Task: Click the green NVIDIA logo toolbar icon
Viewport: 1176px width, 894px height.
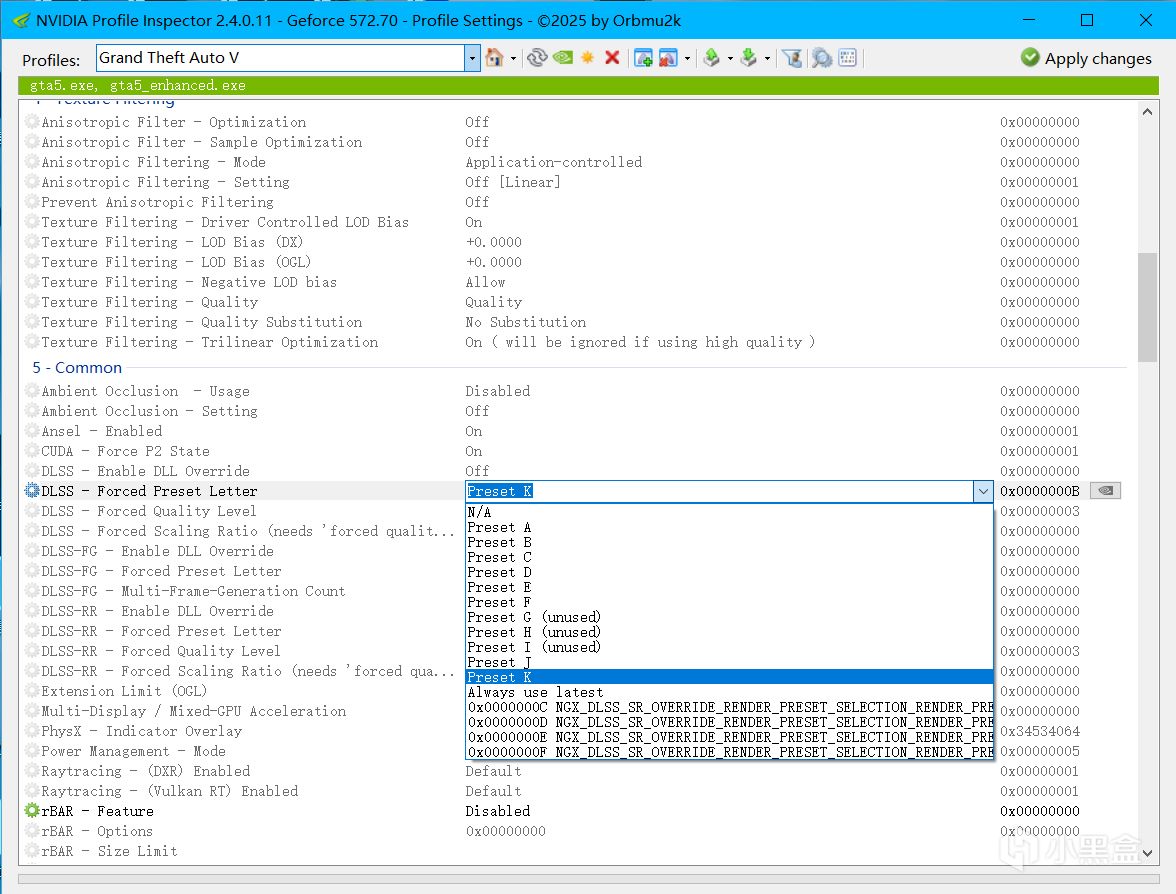Action: pyautogui.click(x=563, y=59)
